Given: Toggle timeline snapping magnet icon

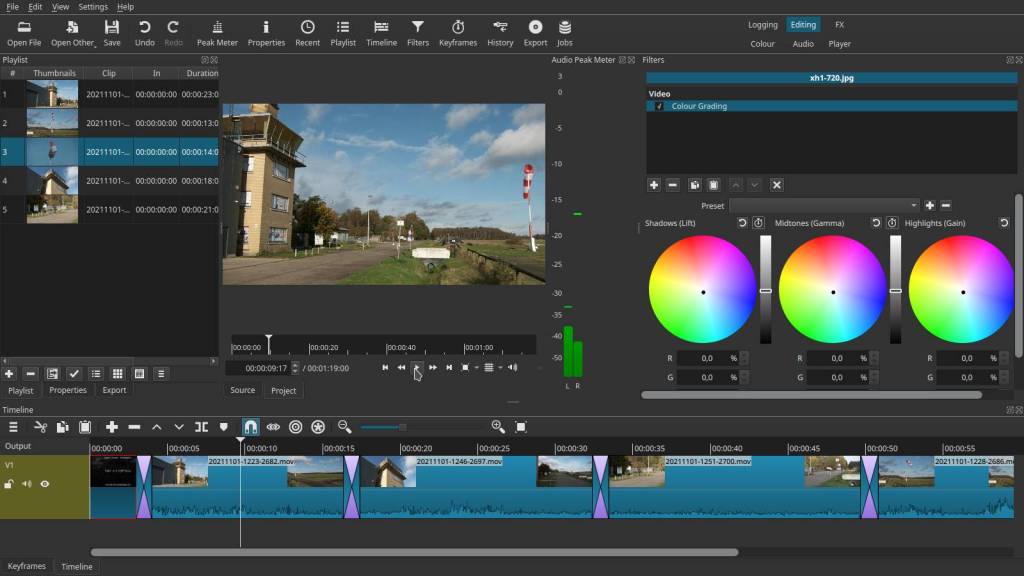Looking at the screenshot, I should [250, 427].
